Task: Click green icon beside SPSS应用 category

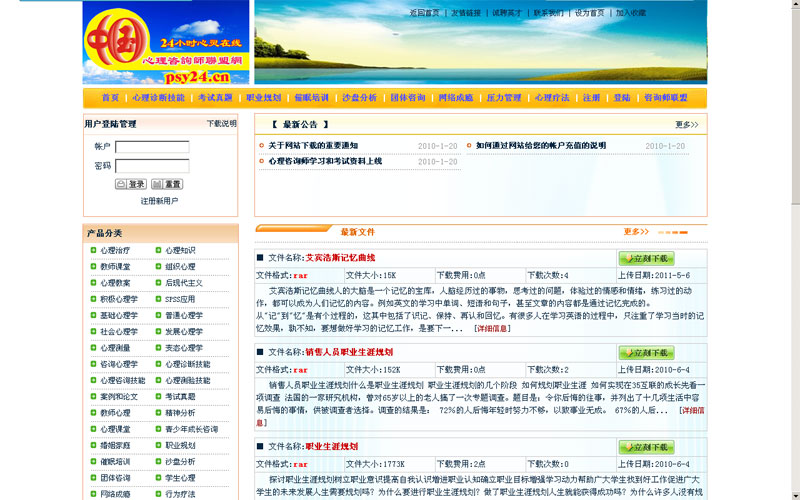Action: tap(158, 299)
